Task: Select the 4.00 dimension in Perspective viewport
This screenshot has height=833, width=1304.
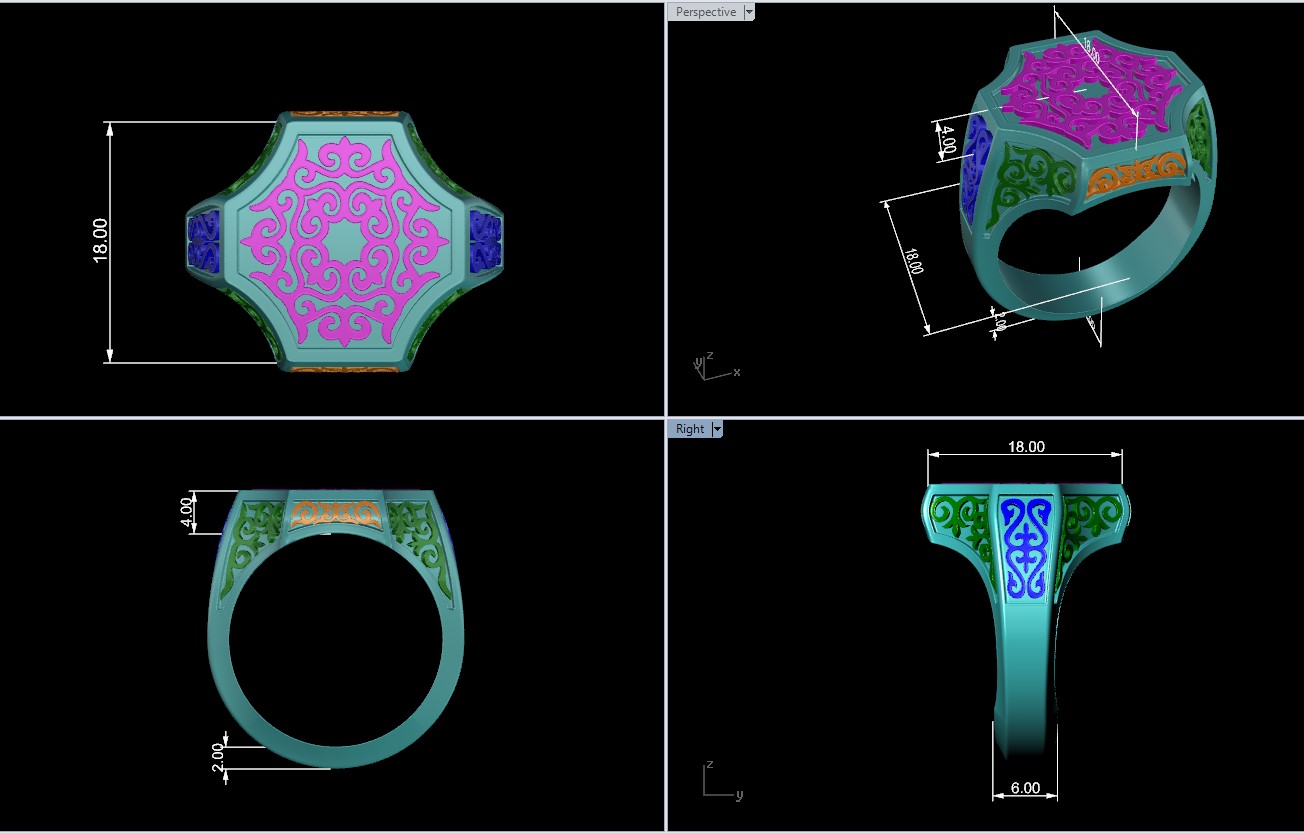Action: [948, 140]
